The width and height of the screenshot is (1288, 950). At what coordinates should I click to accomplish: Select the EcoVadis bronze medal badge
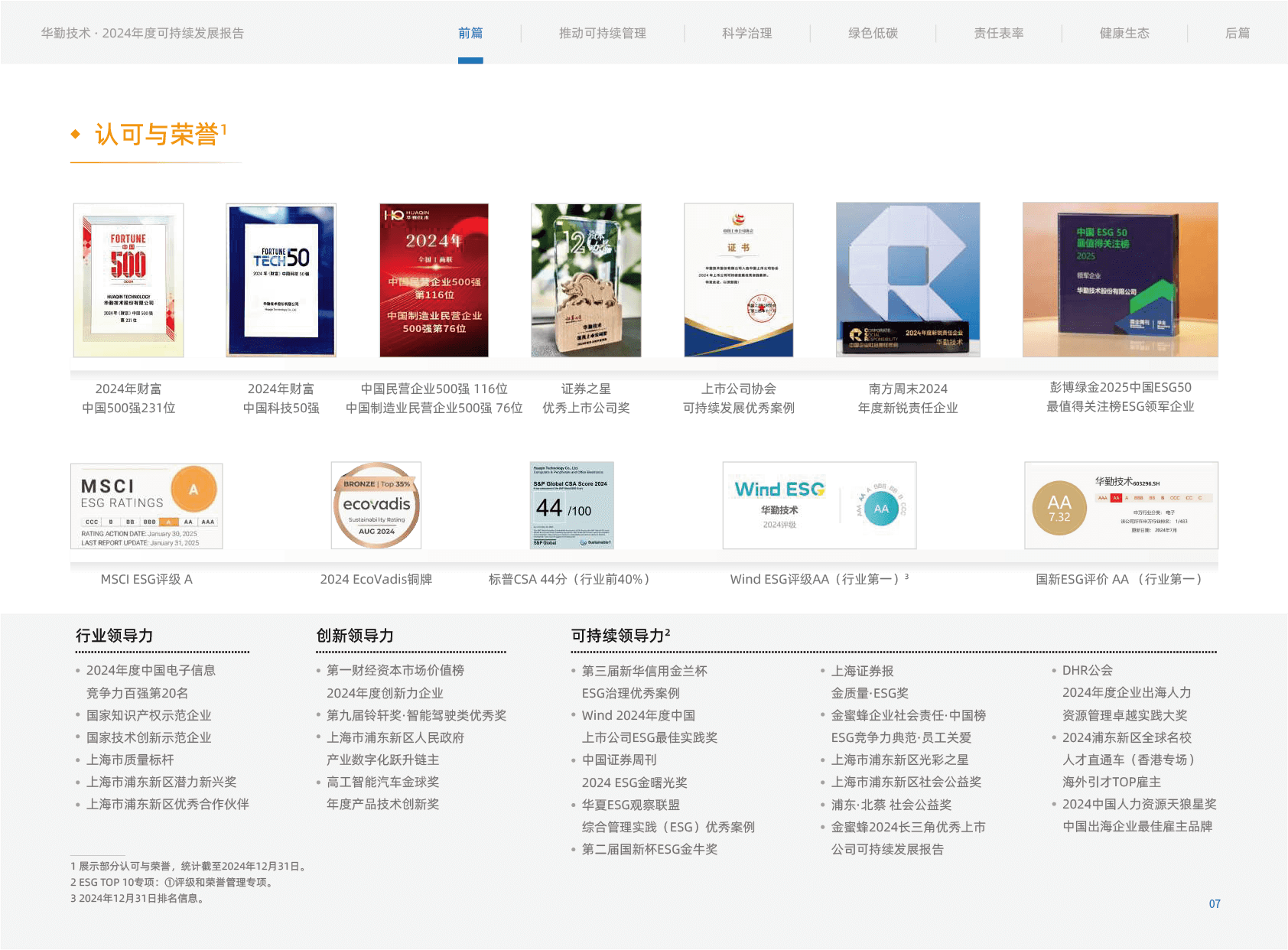pos(376,505)
